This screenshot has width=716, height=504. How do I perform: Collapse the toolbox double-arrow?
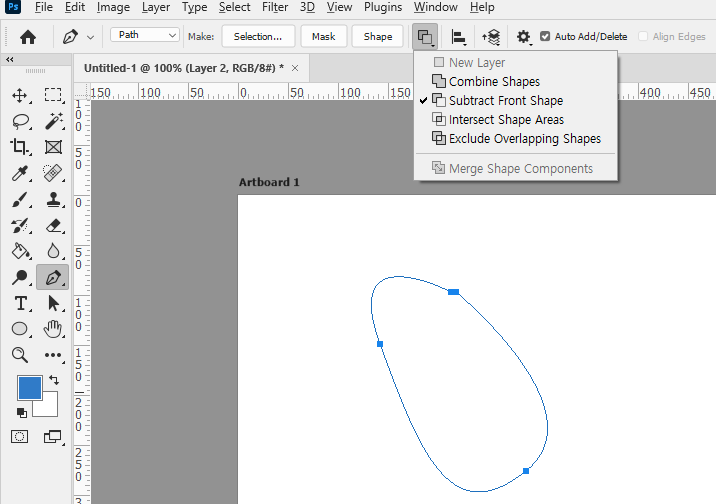[x=10, y=59]
